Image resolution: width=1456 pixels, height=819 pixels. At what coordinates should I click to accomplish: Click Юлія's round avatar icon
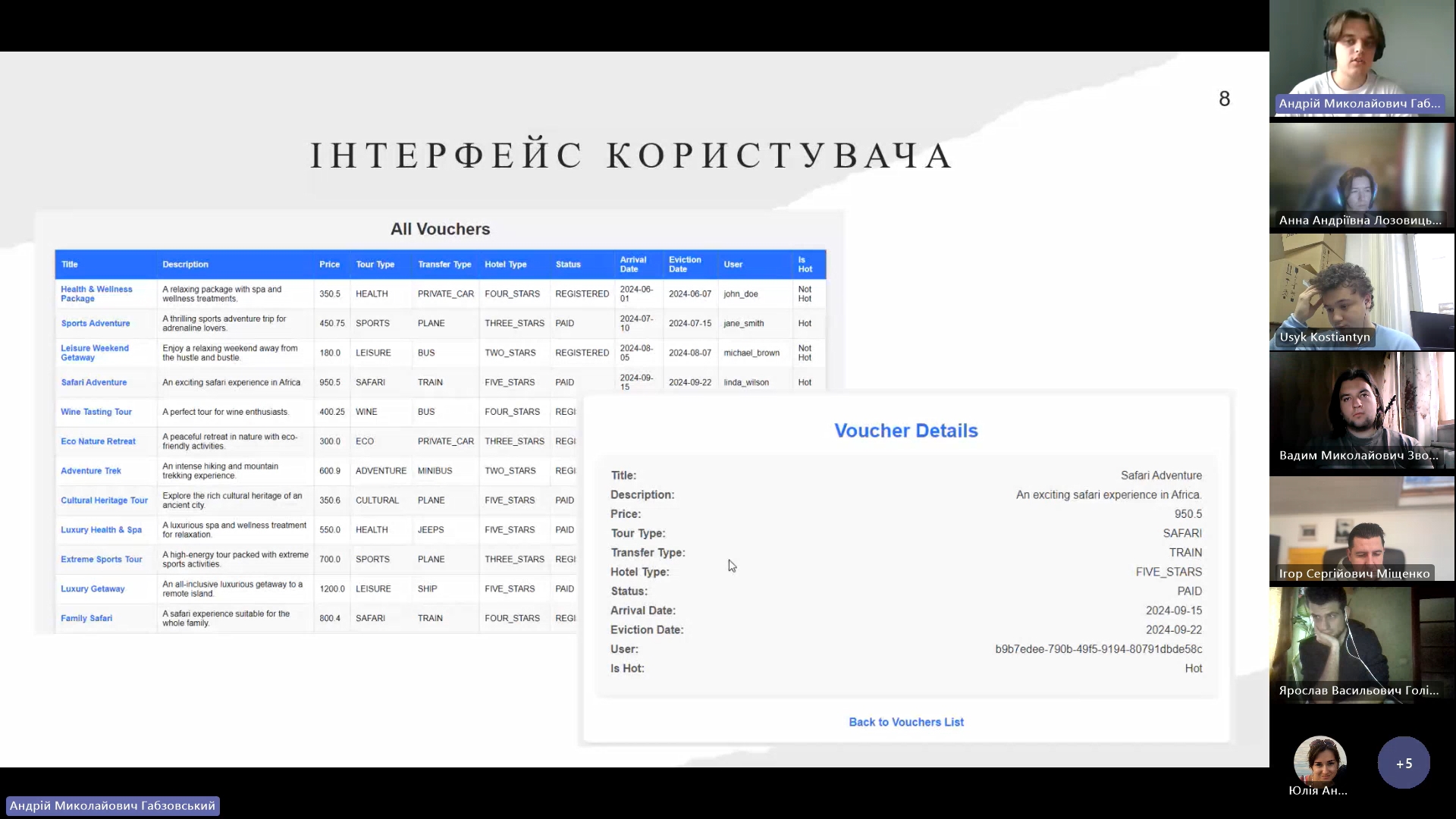(x=1319, y=761)
